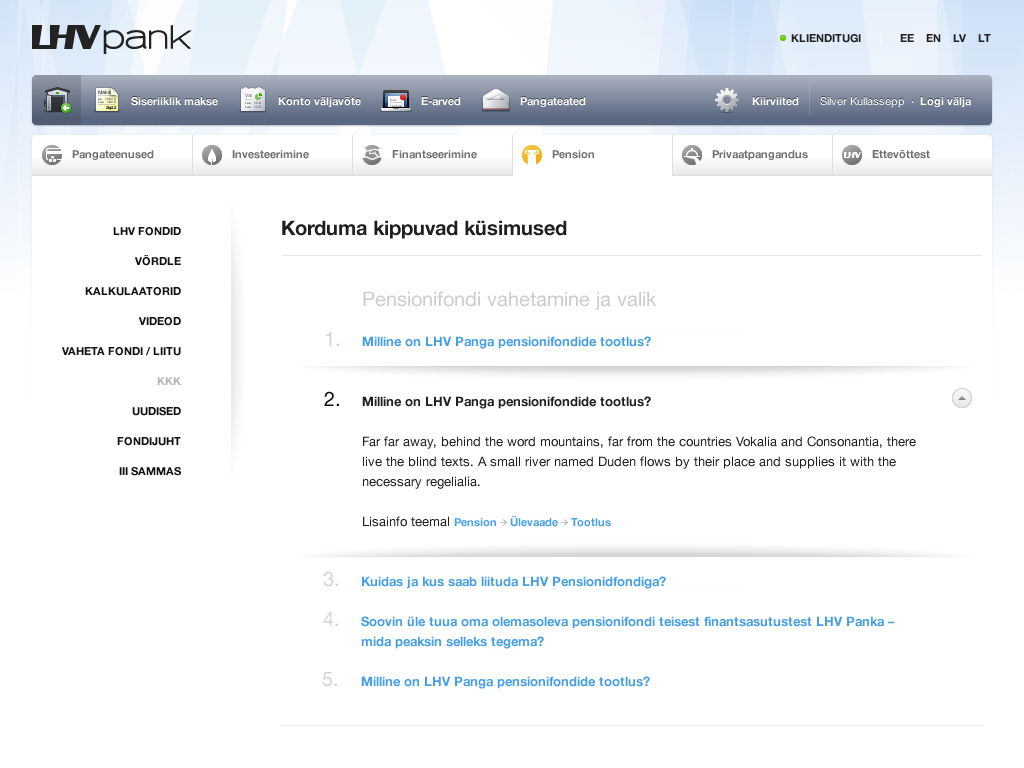Open Konto väljavõte statement icon
Viewport: 1024px width, 768px height.
coord(253,101)
